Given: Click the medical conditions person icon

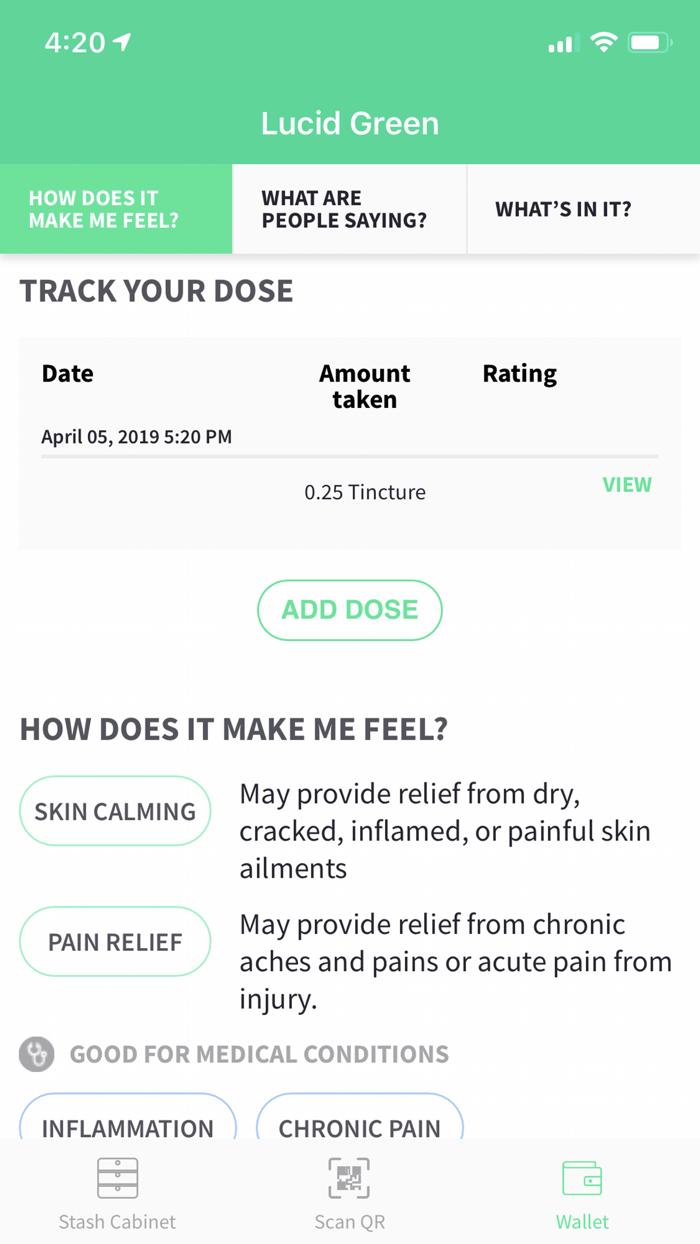Looking at the screenshot, I should [37, 1054].
